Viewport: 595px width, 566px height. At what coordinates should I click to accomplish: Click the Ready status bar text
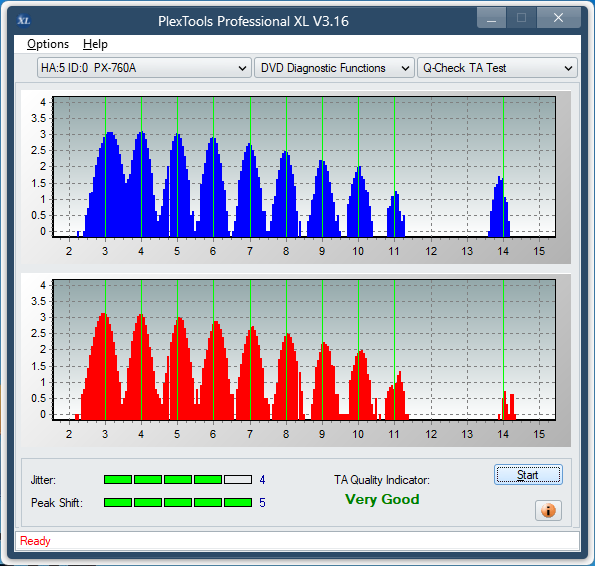pos(35,541)
